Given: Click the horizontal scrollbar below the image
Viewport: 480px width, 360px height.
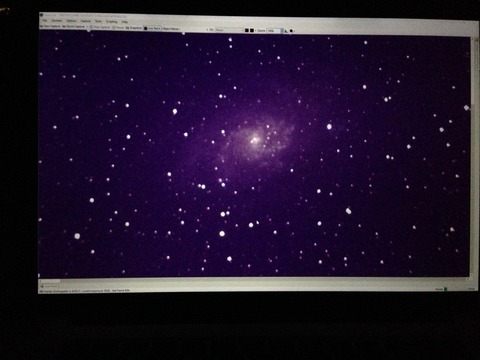Looking at the screenshot, I should point(253,280).
